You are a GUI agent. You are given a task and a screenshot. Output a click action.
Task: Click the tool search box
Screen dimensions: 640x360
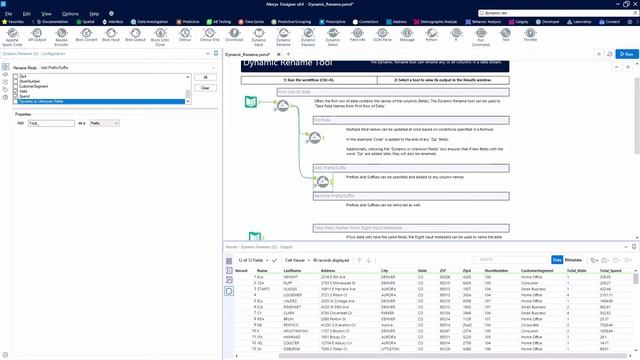point(558,13)
